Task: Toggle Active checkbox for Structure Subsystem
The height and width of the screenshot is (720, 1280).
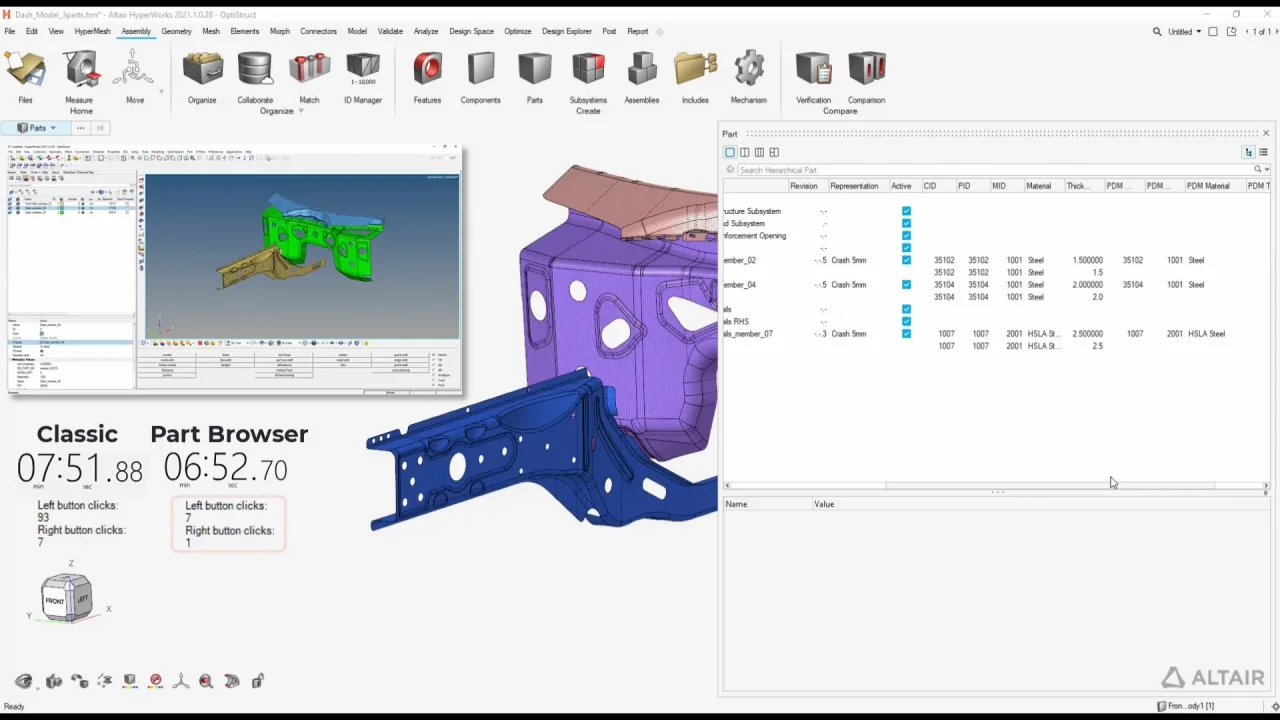Action: [x=906, y=211]
